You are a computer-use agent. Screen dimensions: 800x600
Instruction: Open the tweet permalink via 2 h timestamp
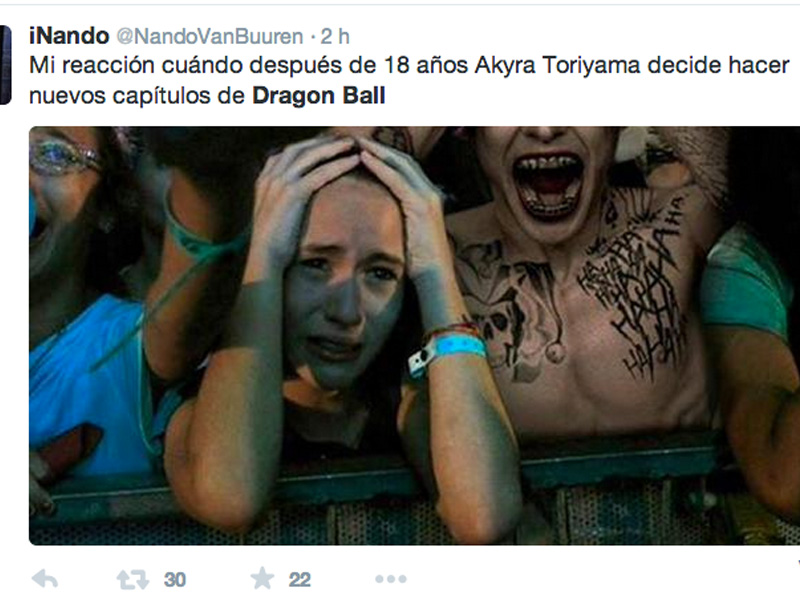click(335, 36)
